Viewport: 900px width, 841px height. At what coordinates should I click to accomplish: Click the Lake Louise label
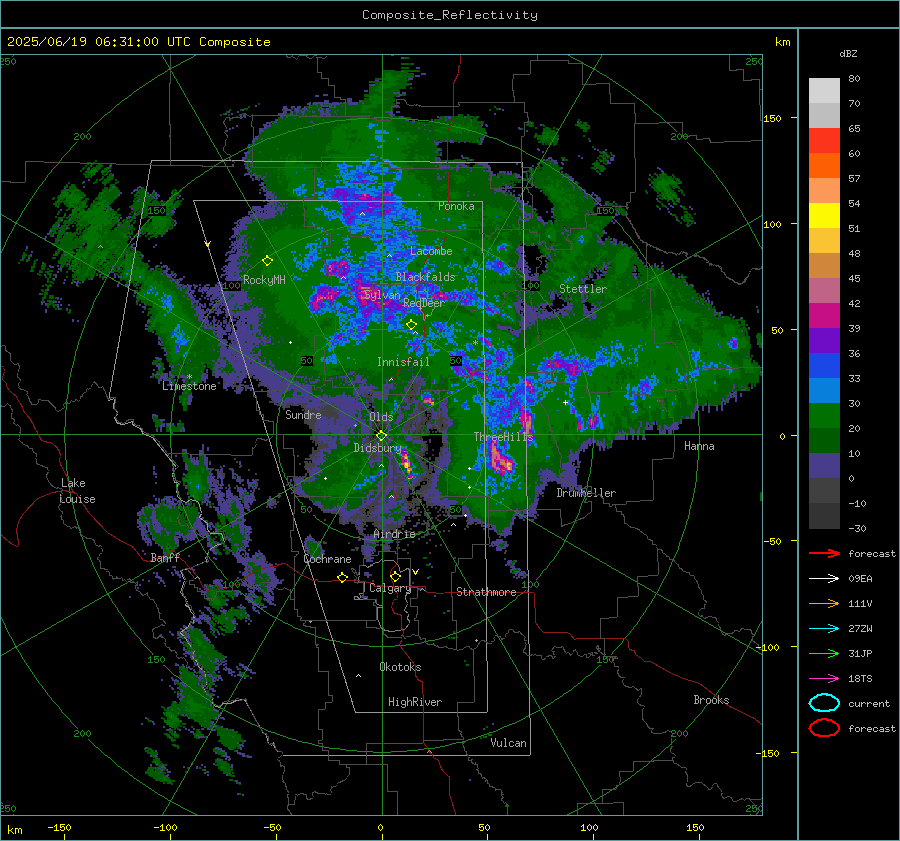point(78,491)
